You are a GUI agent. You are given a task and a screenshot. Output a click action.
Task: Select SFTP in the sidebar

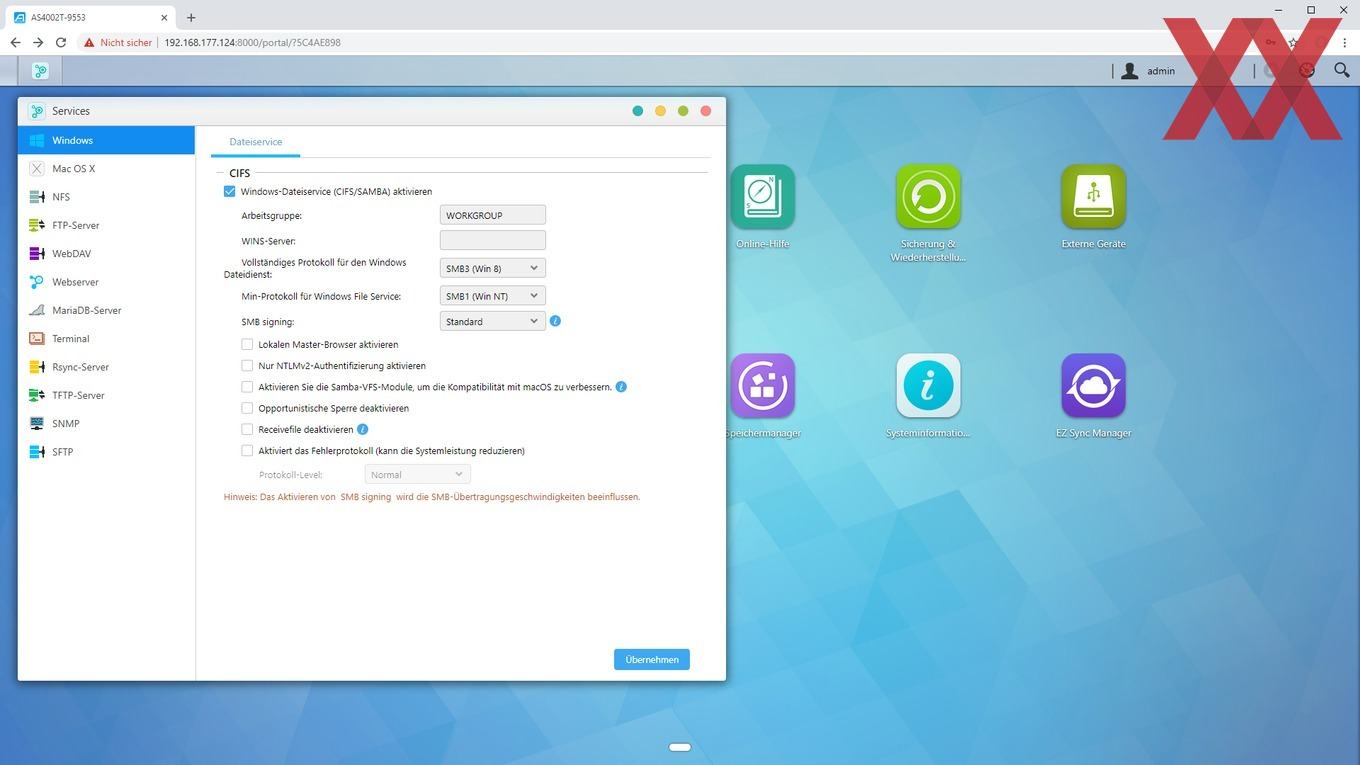point(106,452)
